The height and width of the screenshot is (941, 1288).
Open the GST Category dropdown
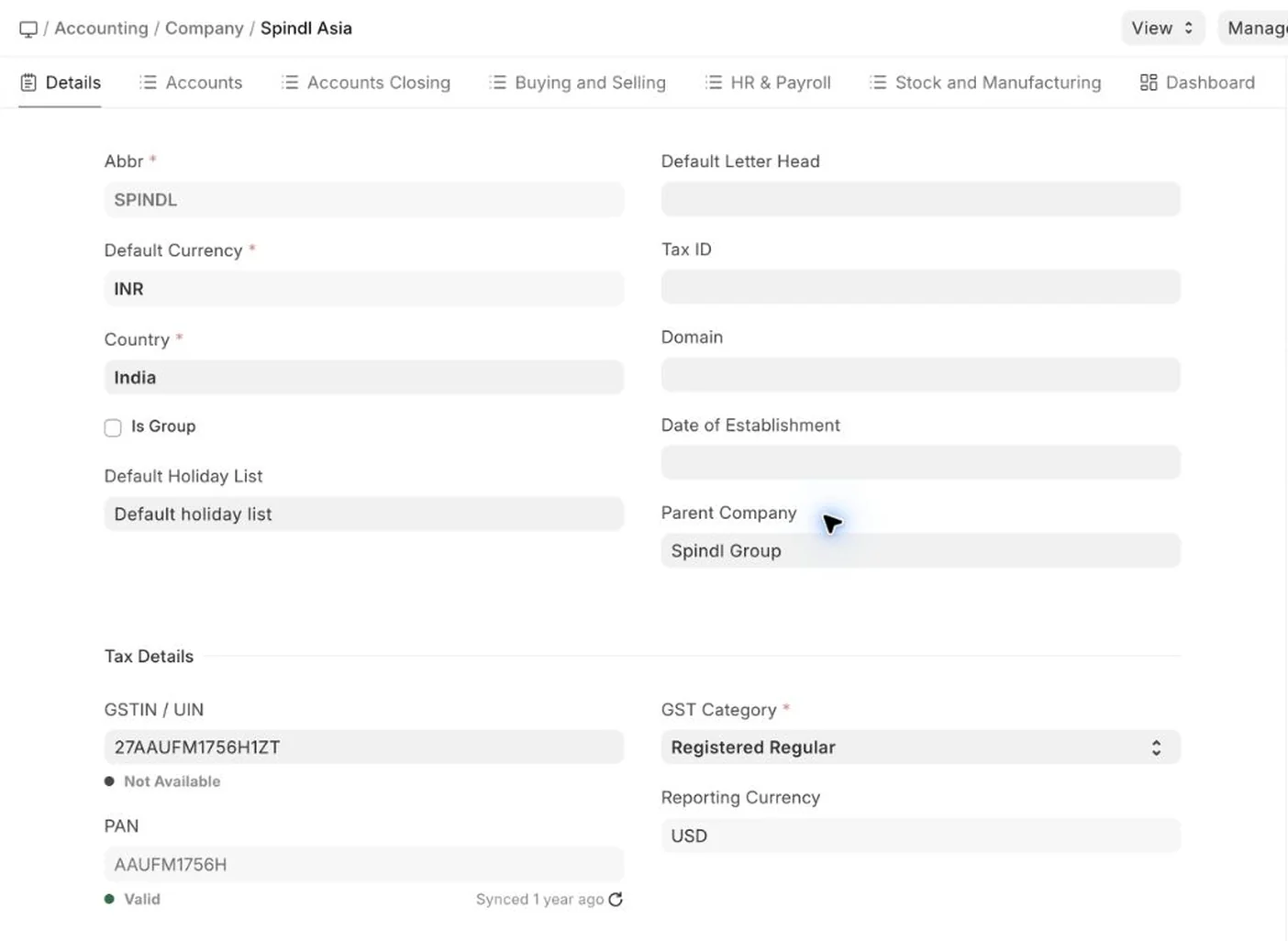point(920,747)
